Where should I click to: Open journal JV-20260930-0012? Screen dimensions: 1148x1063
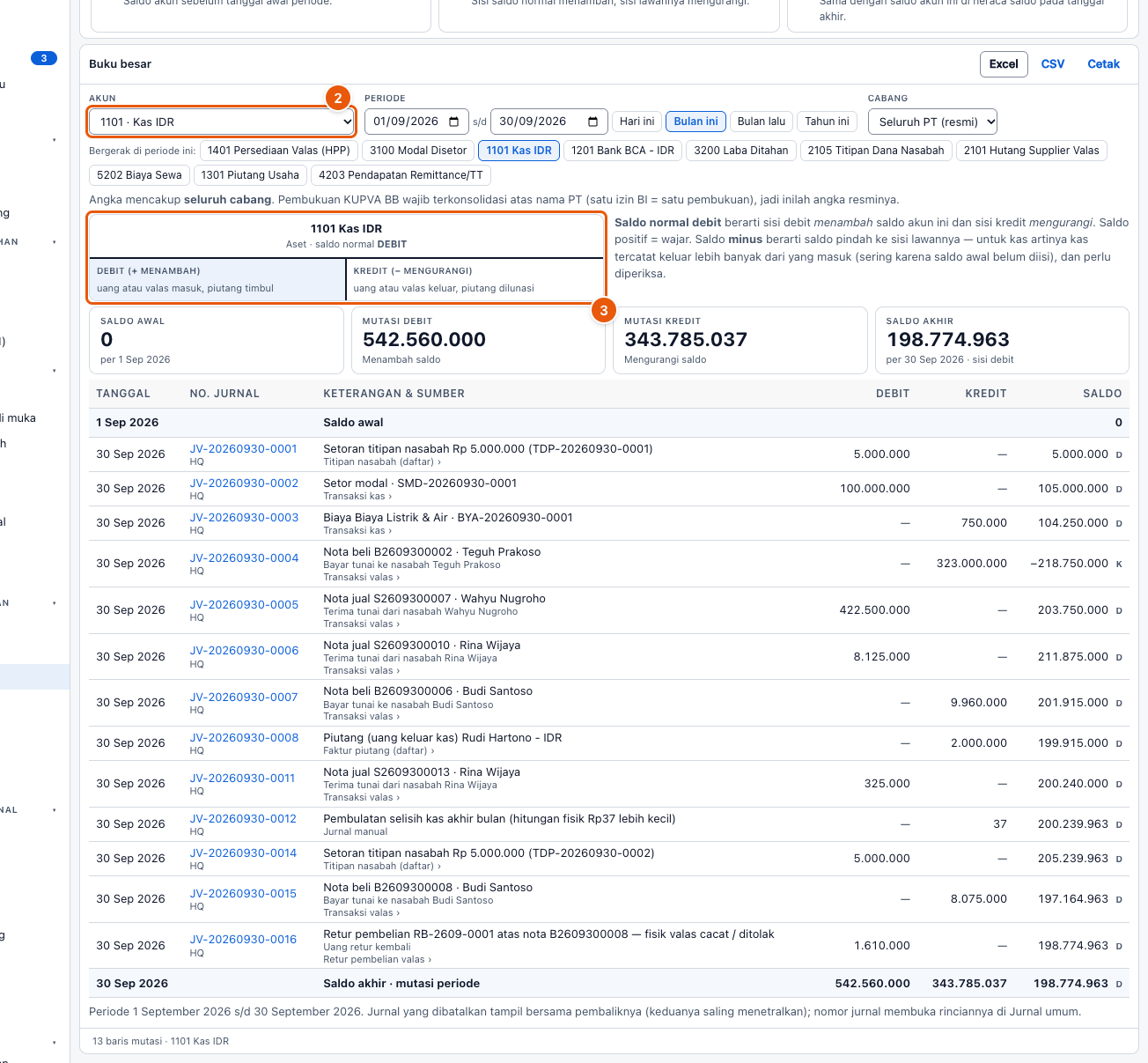243,819
